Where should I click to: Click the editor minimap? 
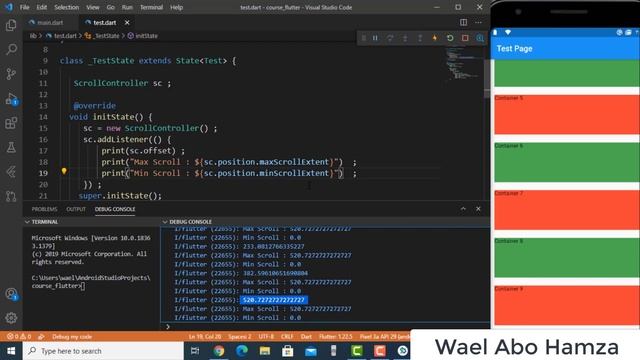[x=464, y=64]
